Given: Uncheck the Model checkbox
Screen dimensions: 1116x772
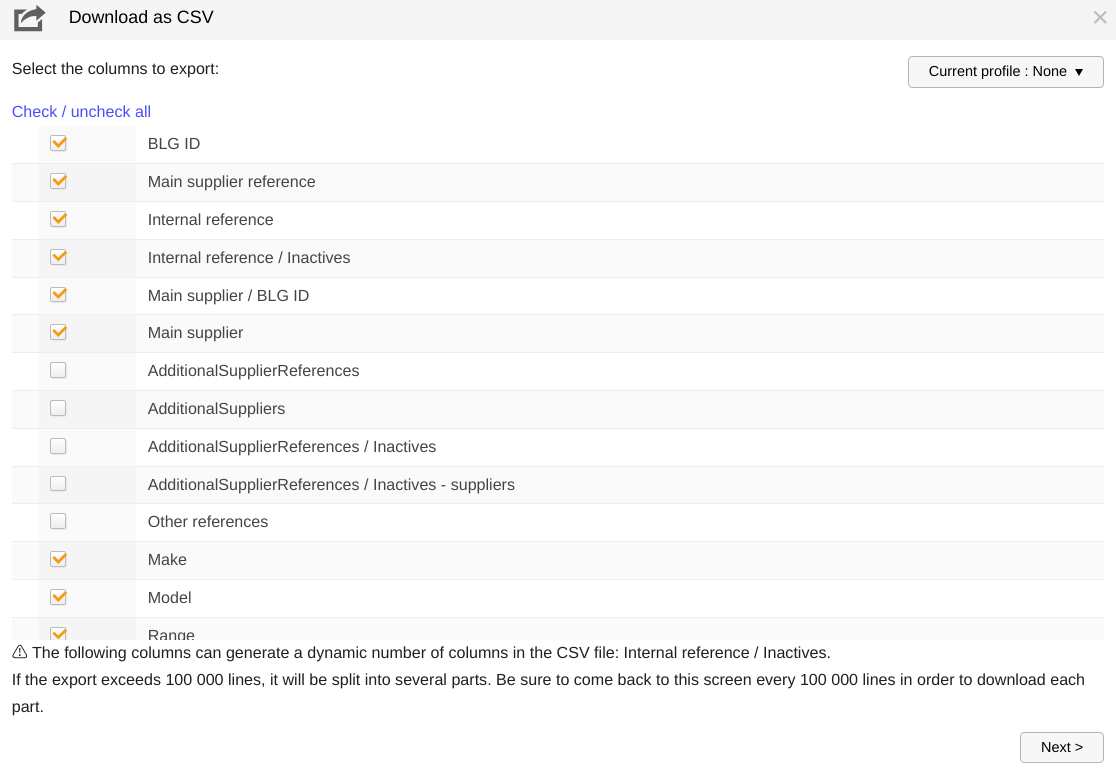Looking at the screenshot, I should tap(58, 597).
